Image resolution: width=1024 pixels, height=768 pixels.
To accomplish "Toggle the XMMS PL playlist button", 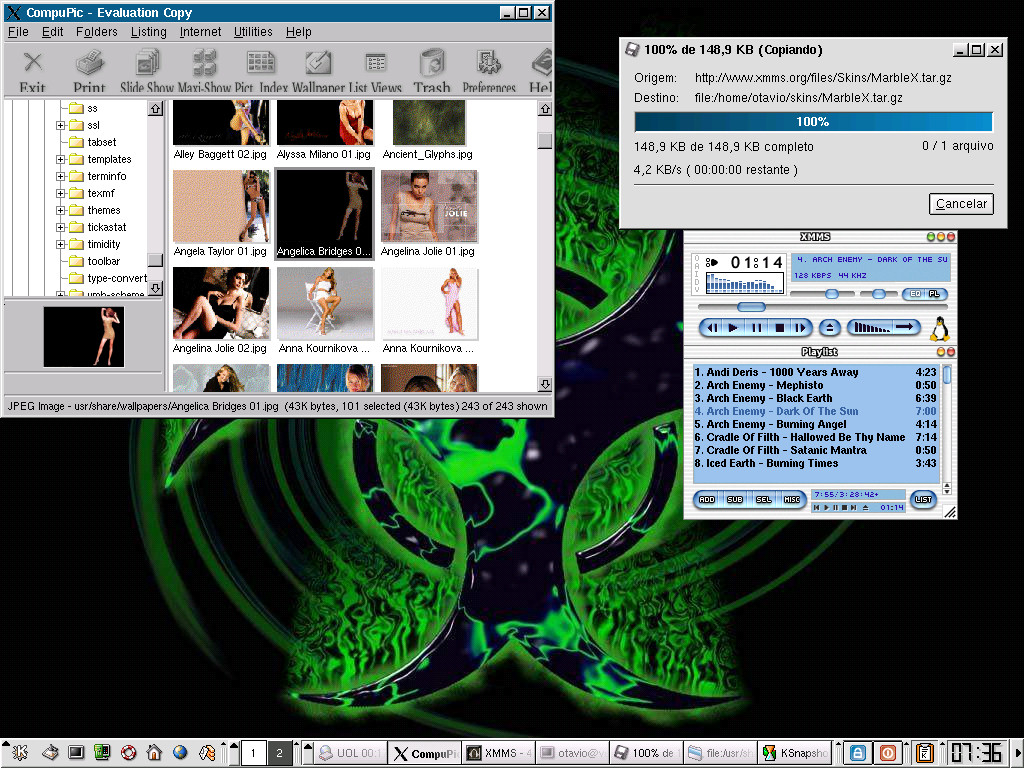I will (935, 294).
